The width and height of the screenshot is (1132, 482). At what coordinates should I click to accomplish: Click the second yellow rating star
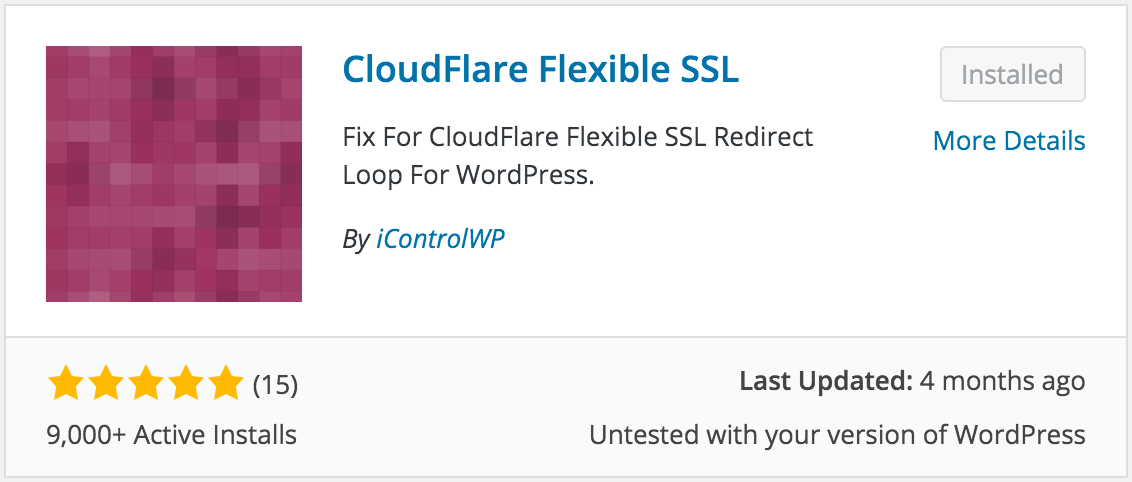(x=105, y=383)
